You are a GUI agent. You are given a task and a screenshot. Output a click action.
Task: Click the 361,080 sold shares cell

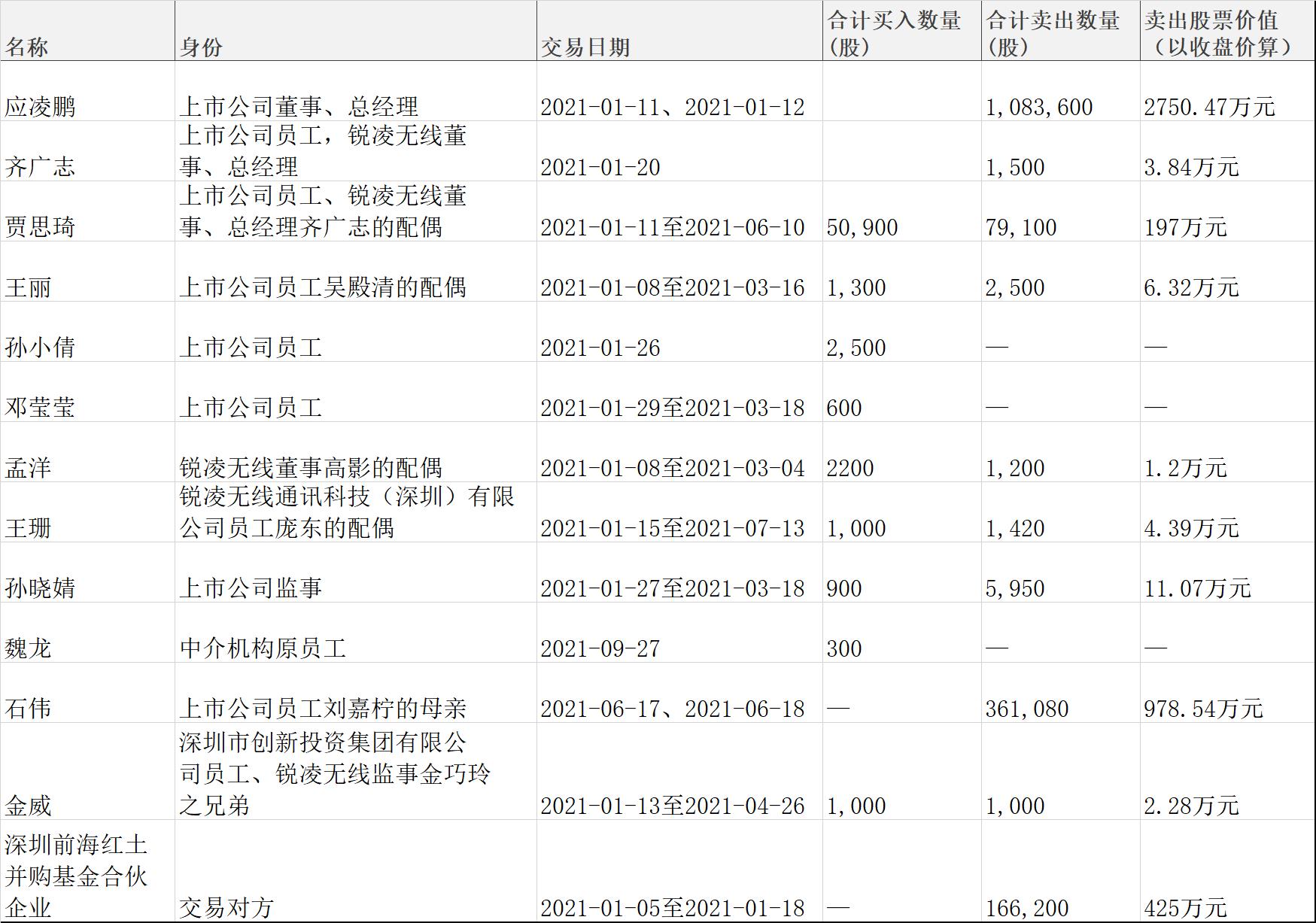(x=1061, y=693)
